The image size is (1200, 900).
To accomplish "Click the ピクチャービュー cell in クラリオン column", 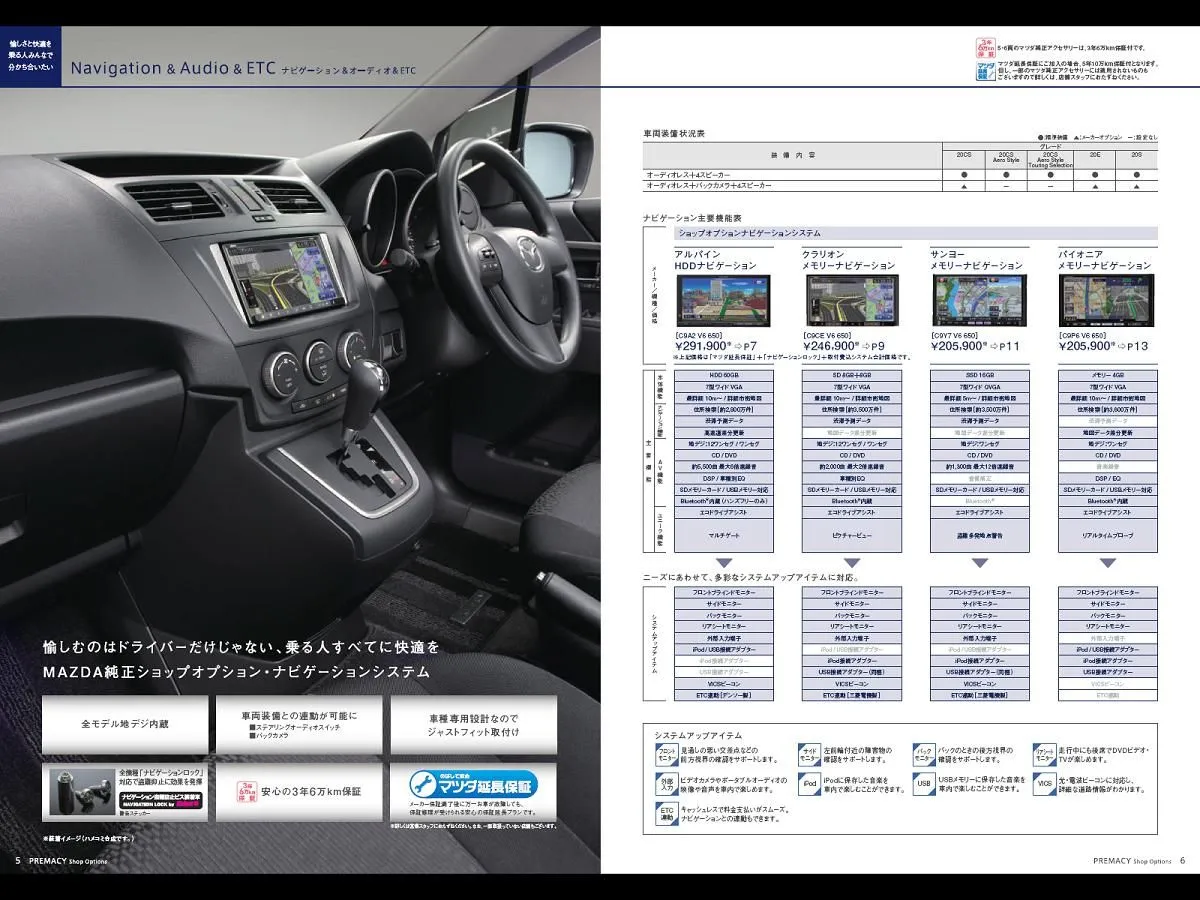I will click(x=852, y=536).
